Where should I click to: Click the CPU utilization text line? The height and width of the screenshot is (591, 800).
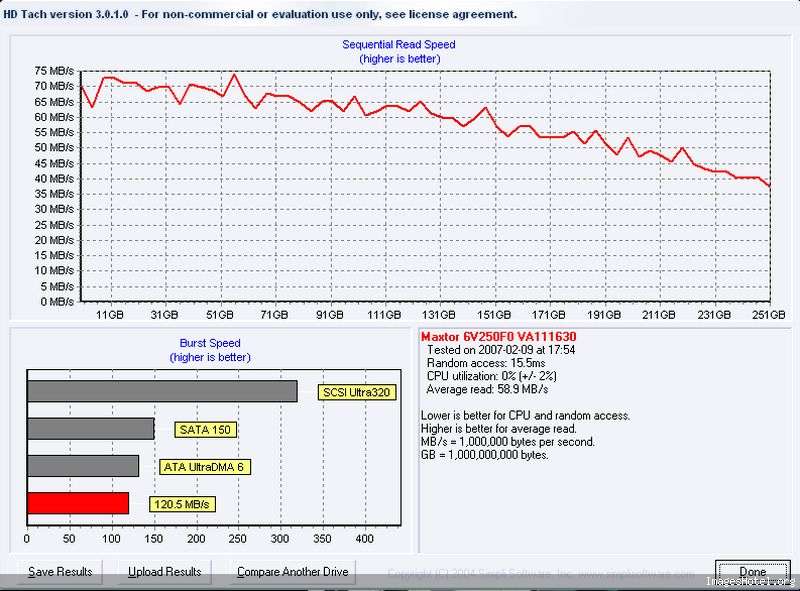[x=491, y=376]
